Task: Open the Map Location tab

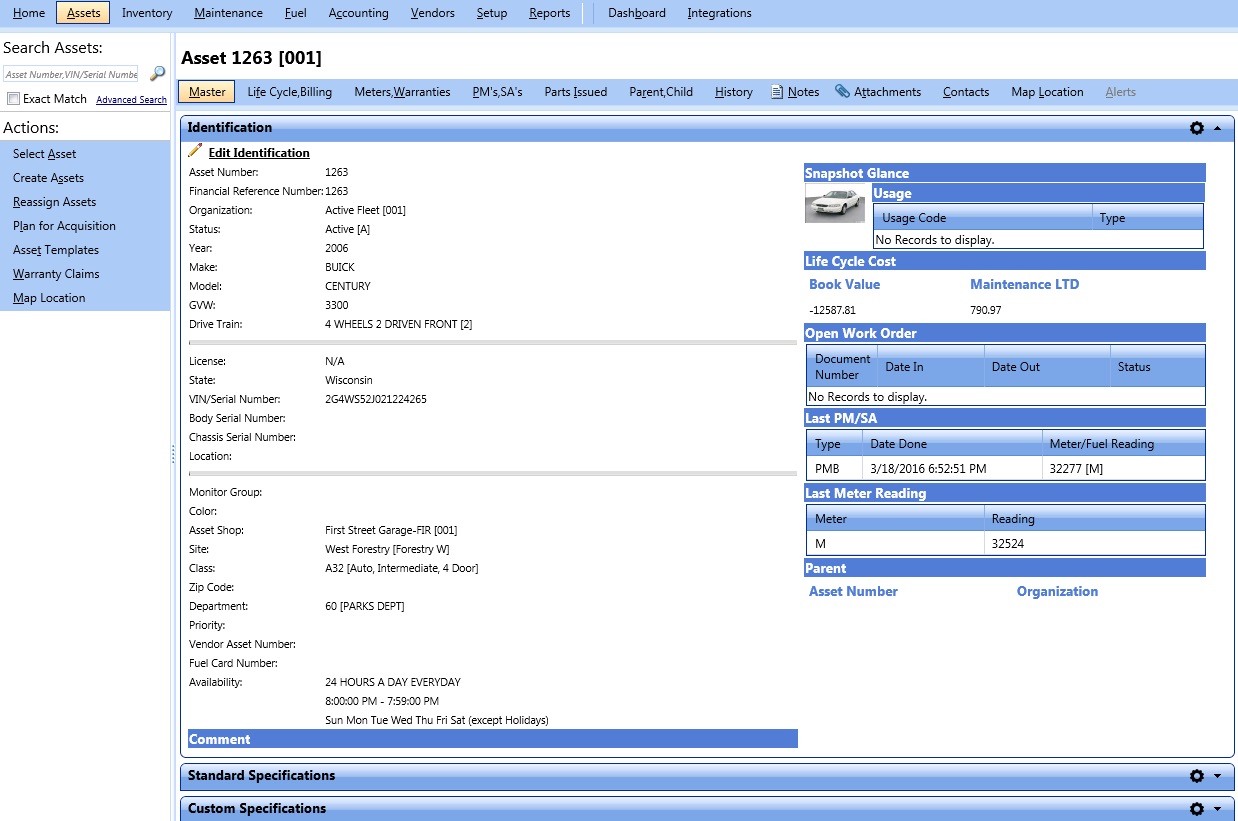Action: [1047, 92]
